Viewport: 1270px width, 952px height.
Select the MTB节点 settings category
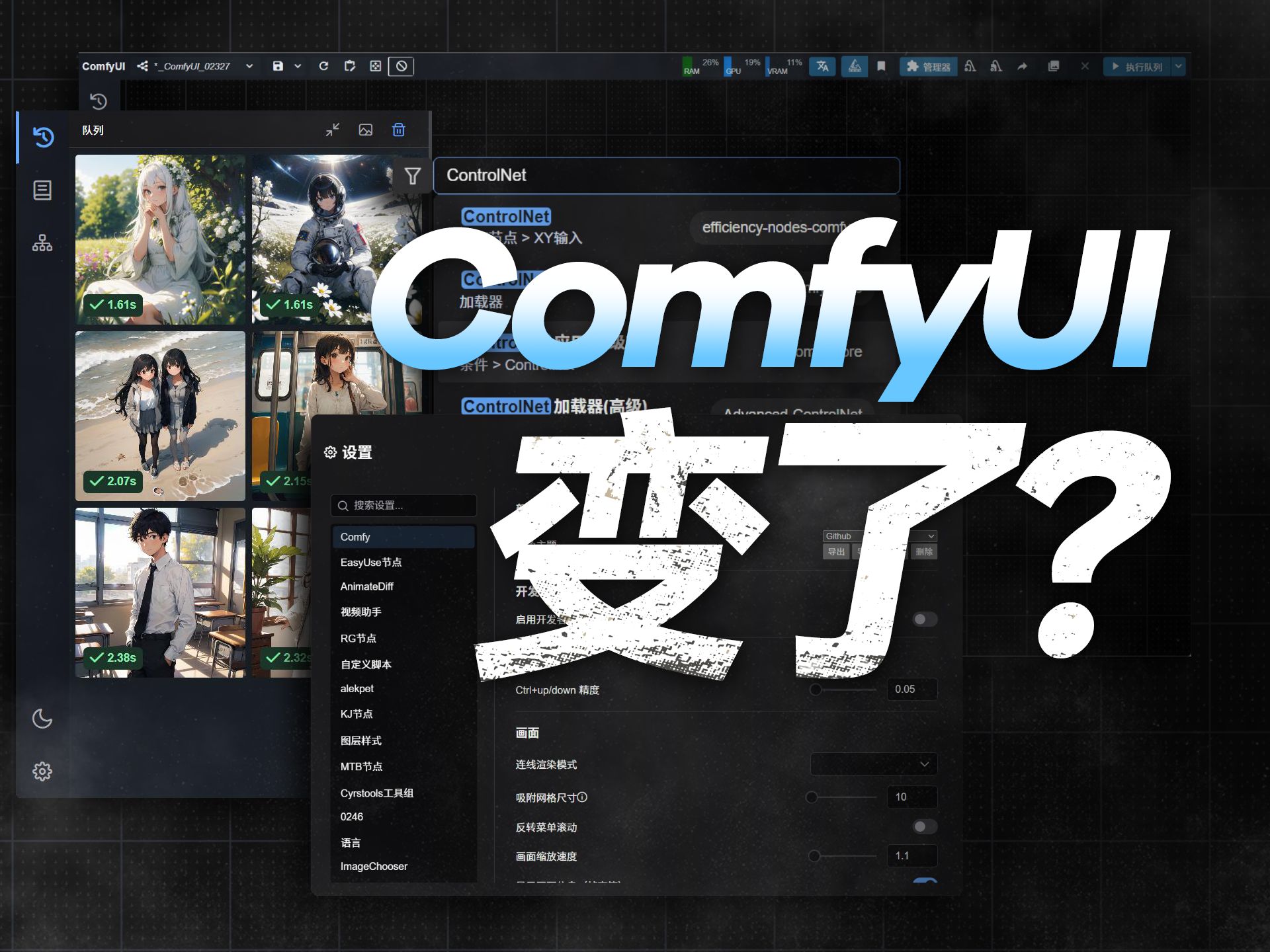[x=403, y=766]
